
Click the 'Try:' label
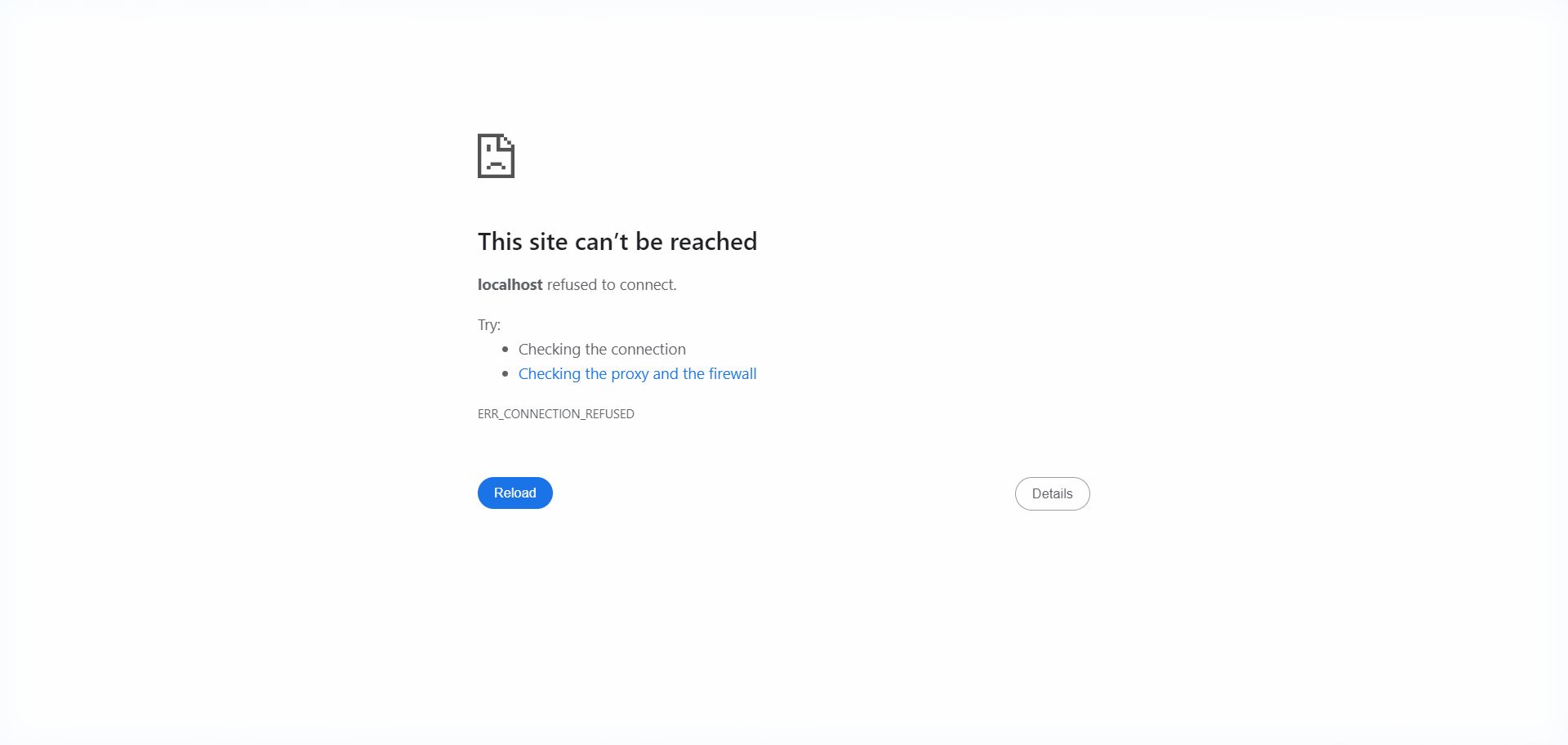(x=489, y=325)
